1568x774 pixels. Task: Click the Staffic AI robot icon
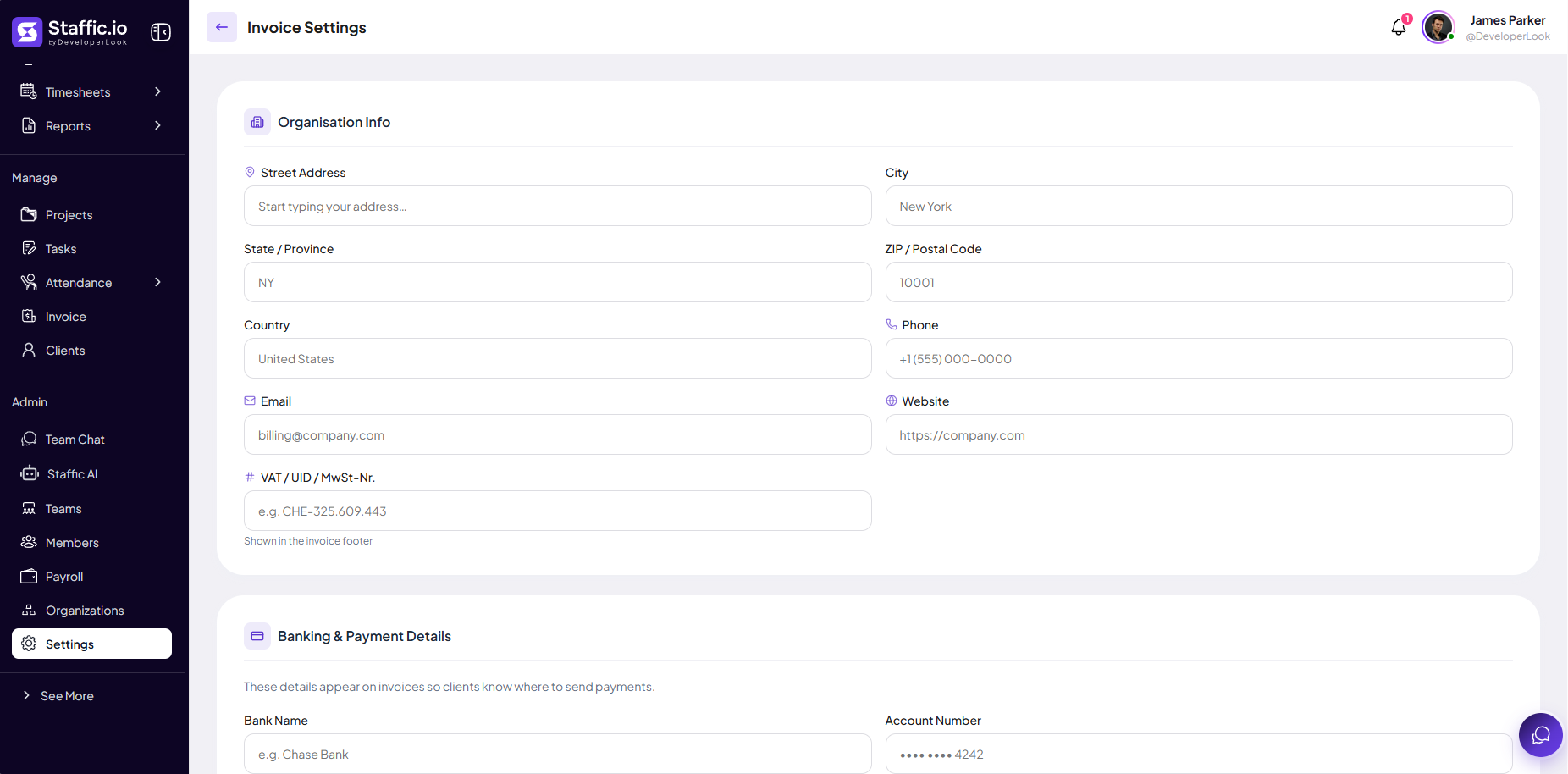[x=30, y=473]
